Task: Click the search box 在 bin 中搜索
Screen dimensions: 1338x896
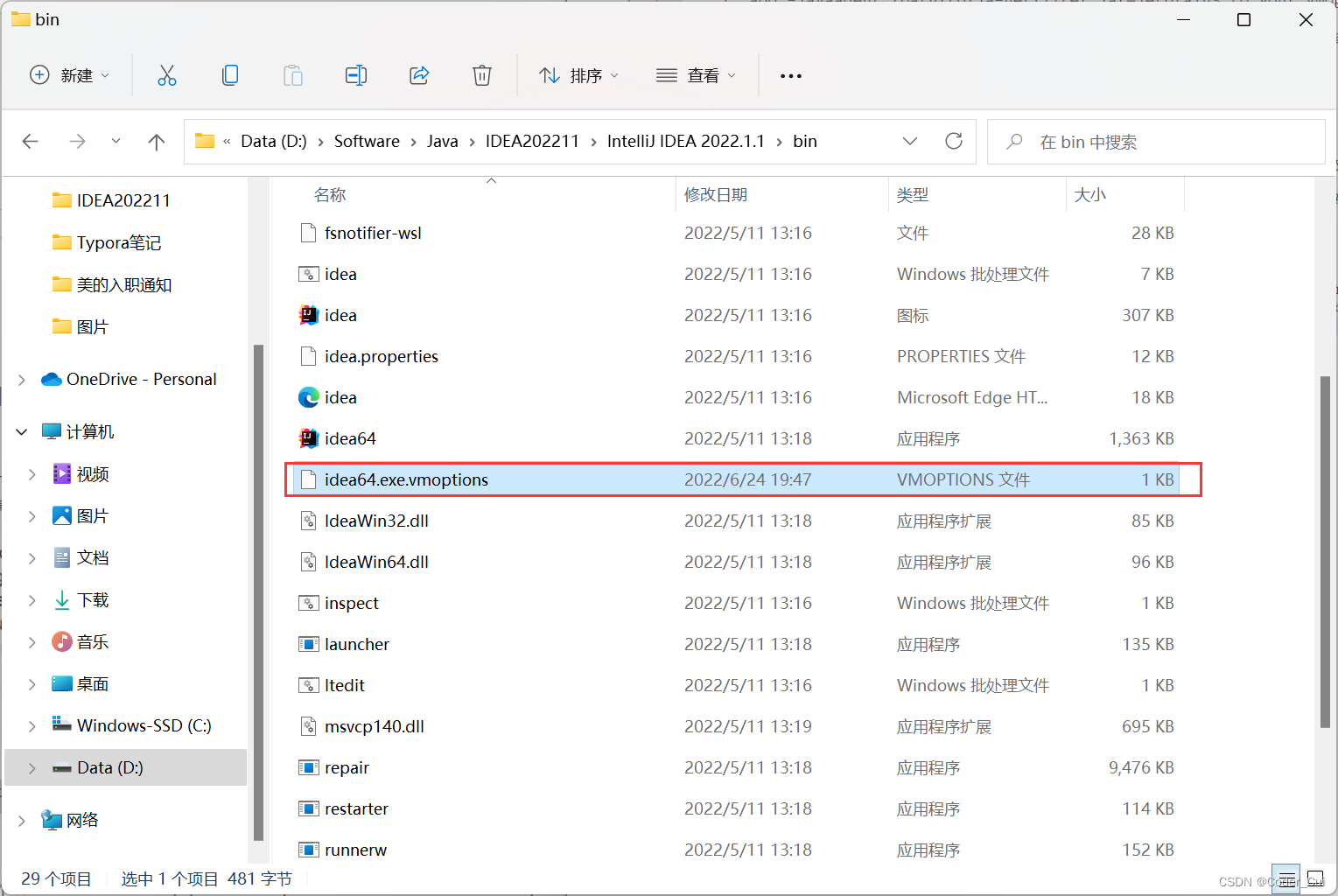Action: pyautogui.click(x=1156, y=142)
